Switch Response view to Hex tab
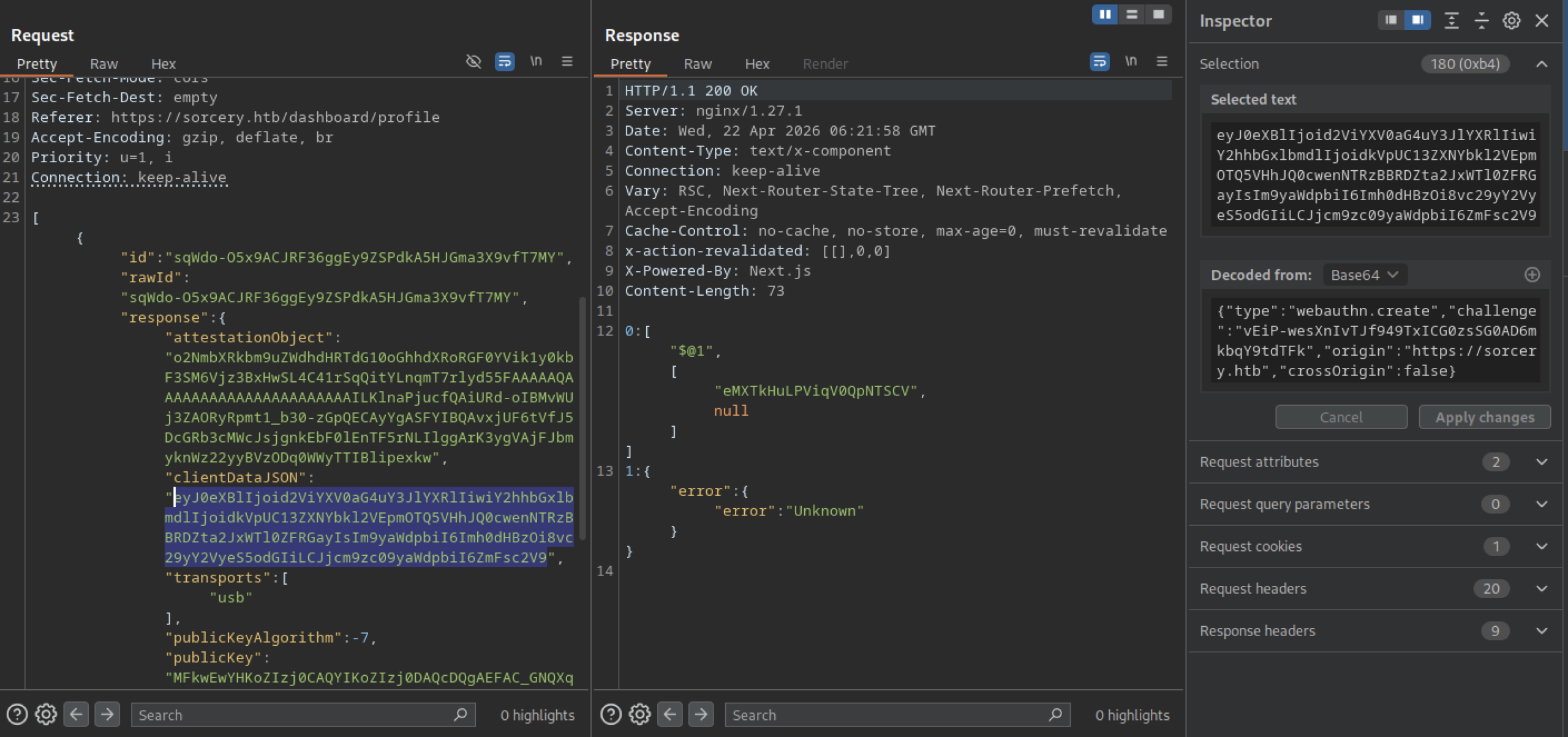1568x737 pixels. pyautogui.click(x=756, y=64)
